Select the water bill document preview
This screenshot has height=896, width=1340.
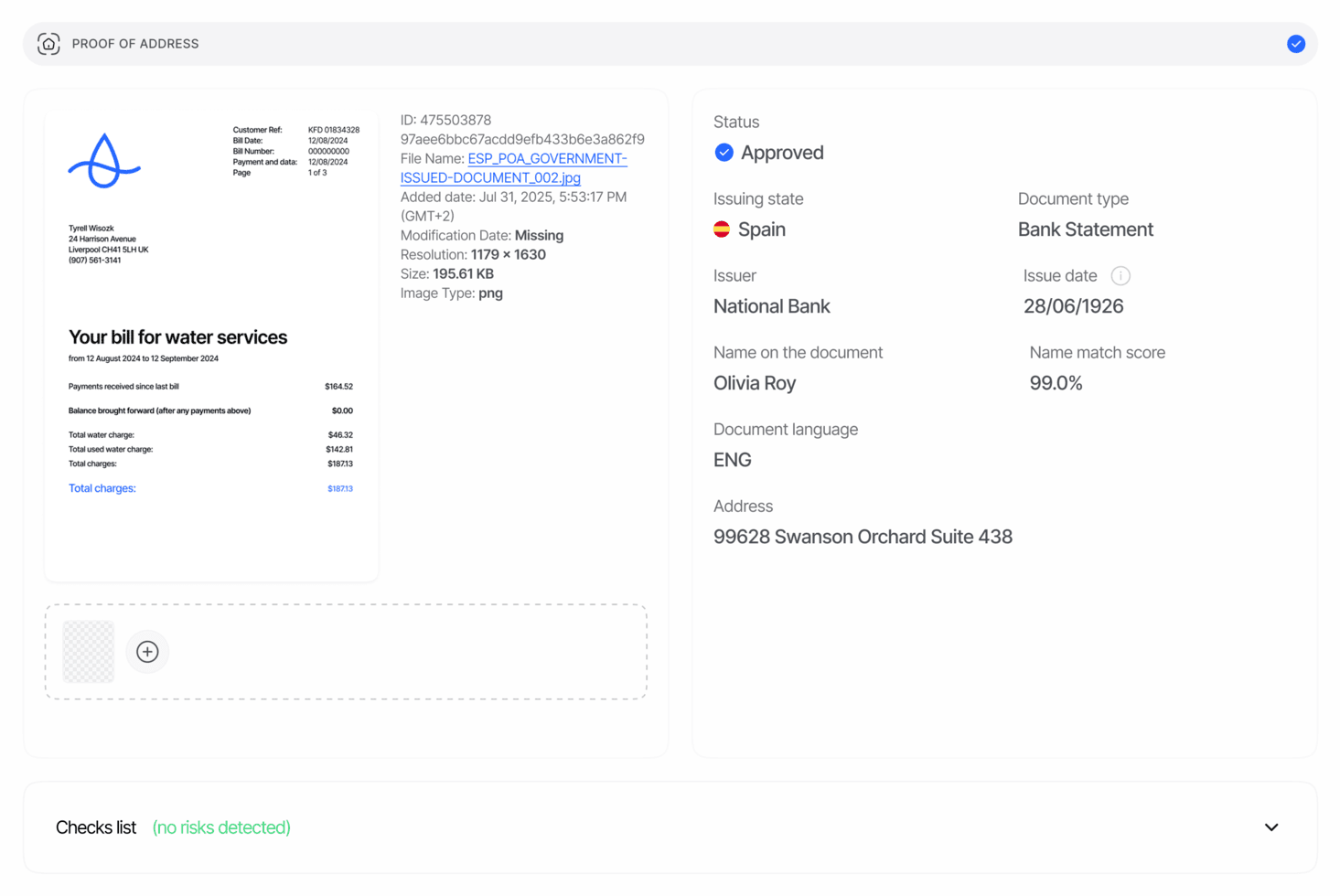click(210, 343)
